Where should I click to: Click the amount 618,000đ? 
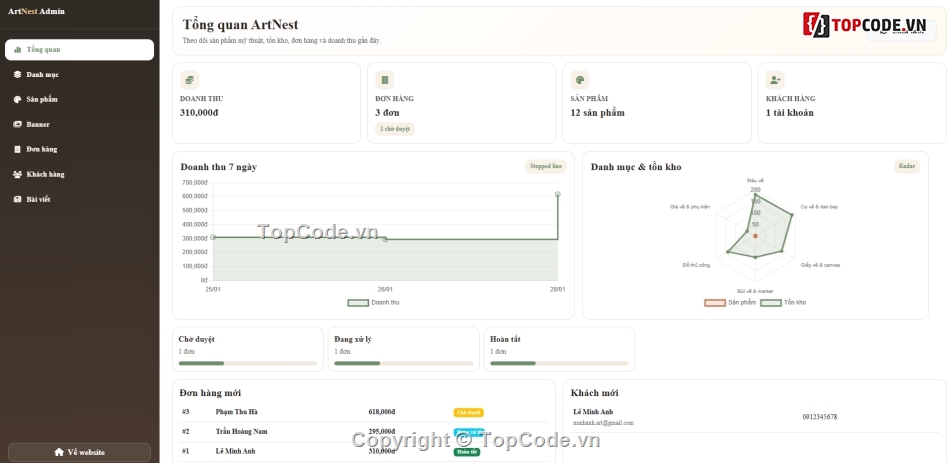tap(382, 412)
